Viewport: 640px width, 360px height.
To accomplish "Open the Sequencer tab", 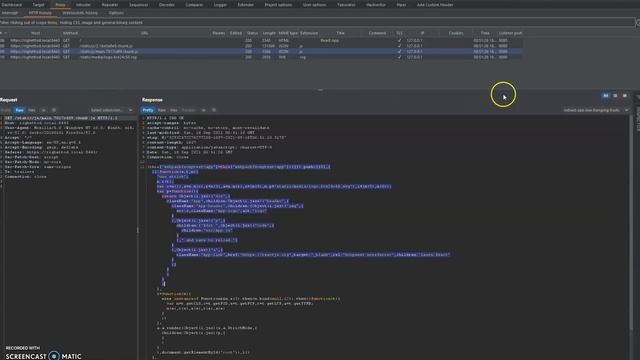I will (138, 5).
